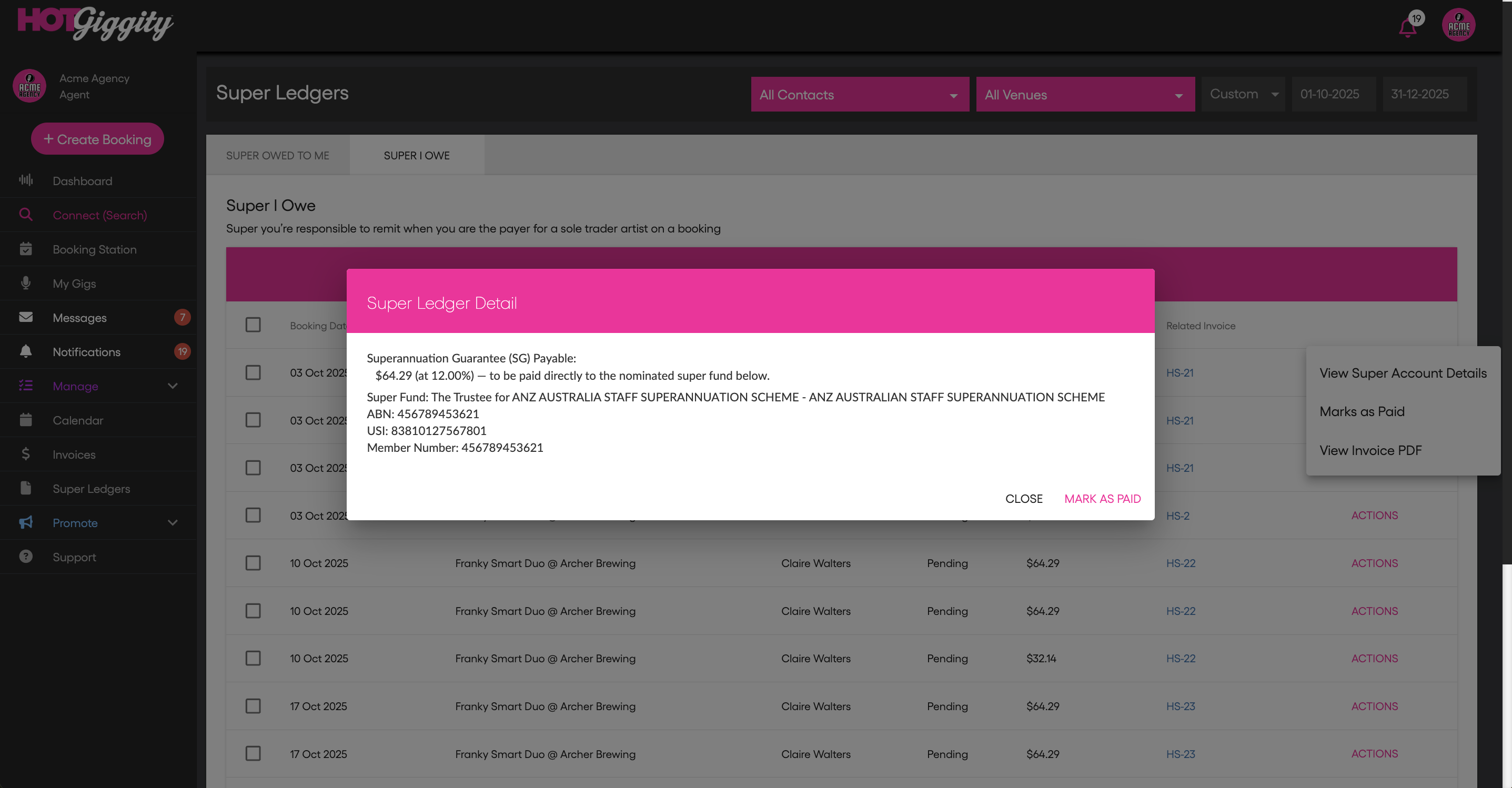Switch to Super Owed To Me tab
The image size is (1512, 788).
point(278,156)
